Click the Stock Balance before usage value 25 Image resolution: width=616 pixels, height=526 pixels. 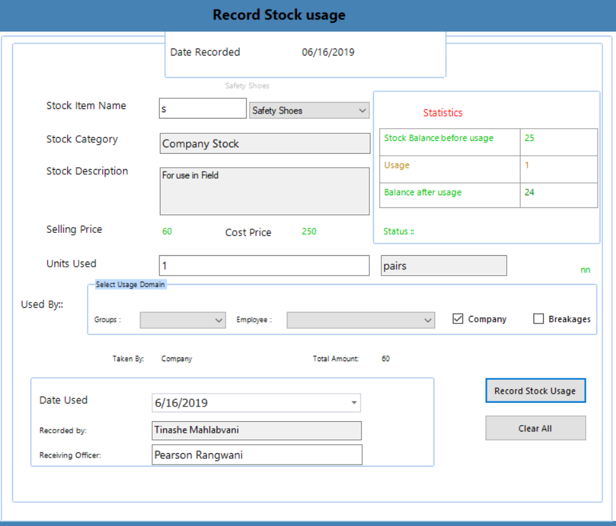tap(529, 138)
